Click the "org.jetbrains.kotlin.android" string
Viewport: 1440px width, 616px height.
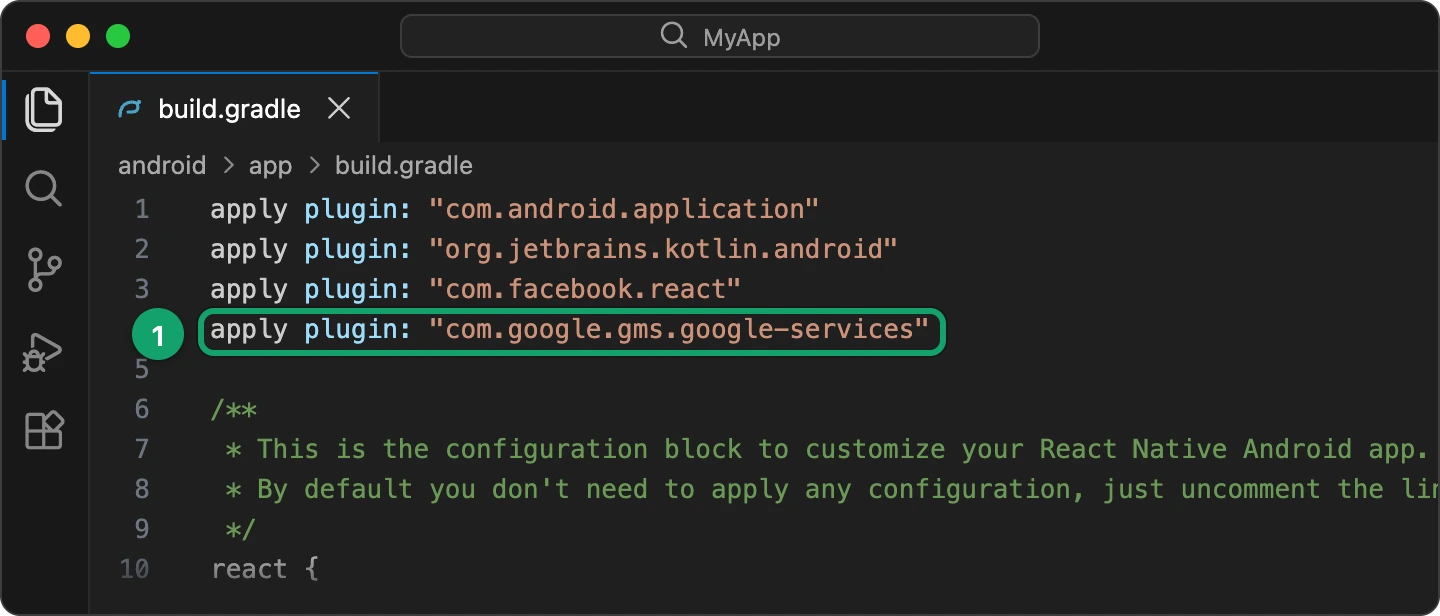click(663, 249)
